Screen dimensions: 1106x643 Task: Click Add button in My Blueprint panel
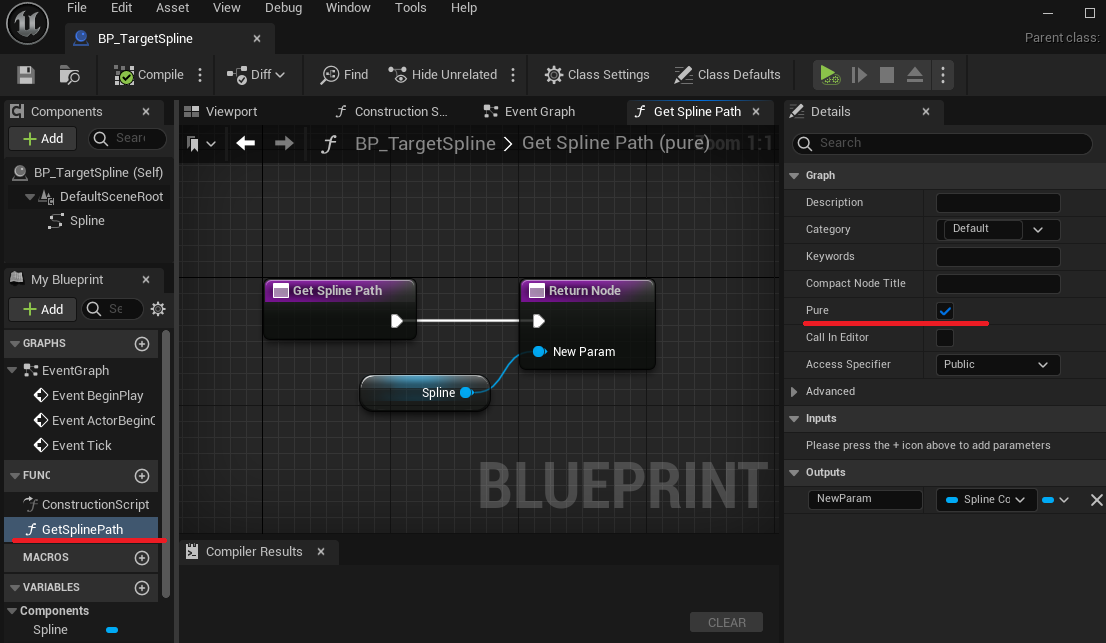[x=43, y=309]
